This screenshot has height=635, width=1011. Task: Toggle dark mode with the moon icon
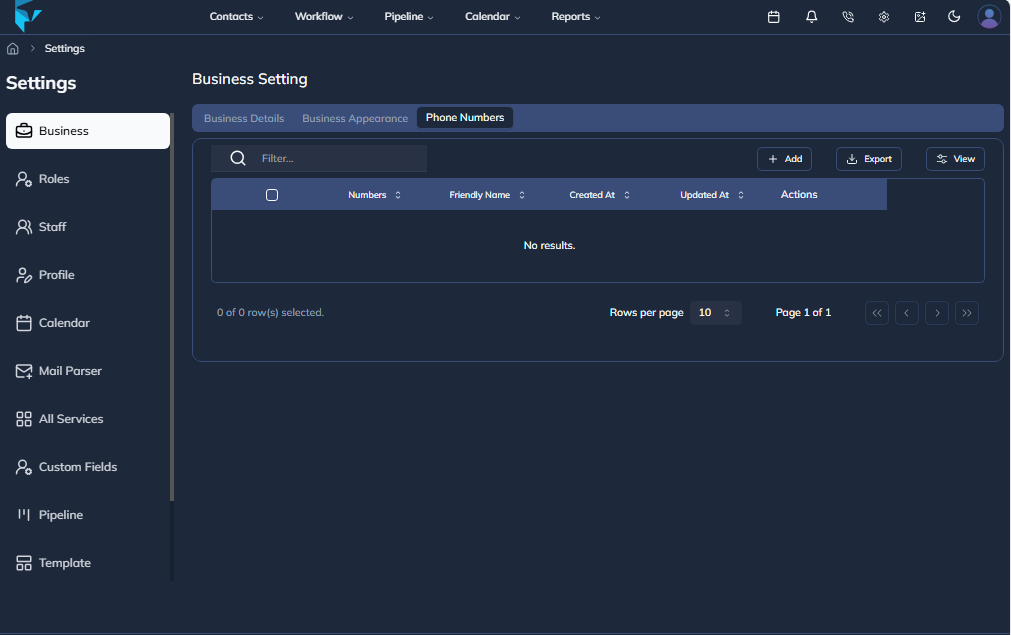point(954,16)
